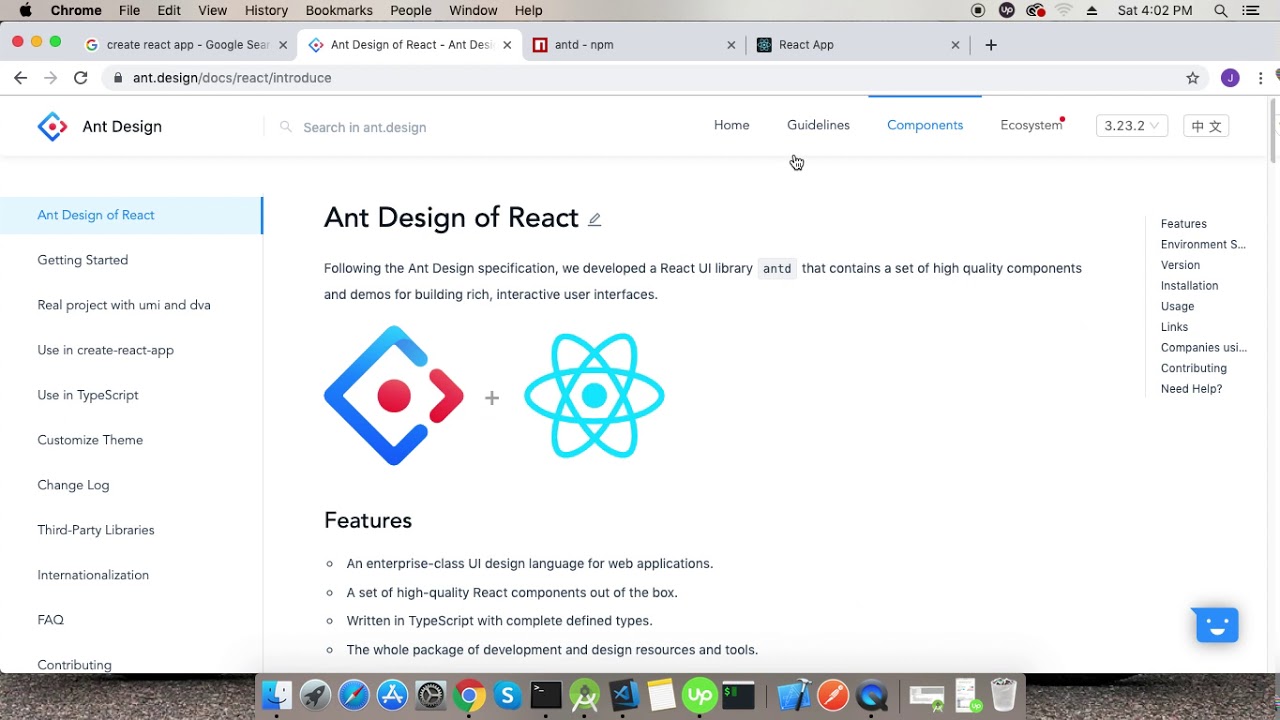Open Trash from the dock

point(1003,695)
